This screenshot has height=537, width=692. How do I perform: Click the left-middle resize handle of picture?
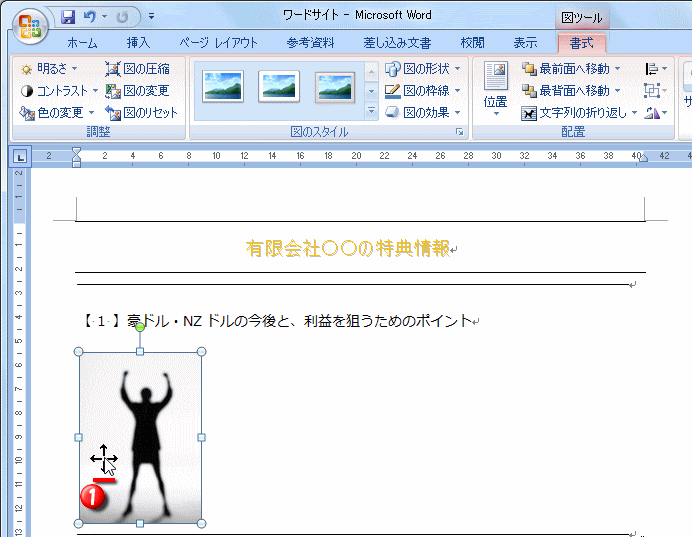[x=78, y=437]
